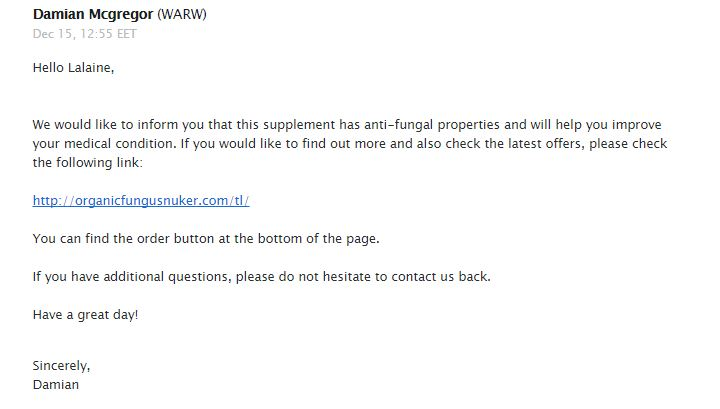Open the organicfungusnuker.com link
Image resolution: width=720 pixels, height=409 pixels.
(x=141, y=201)
